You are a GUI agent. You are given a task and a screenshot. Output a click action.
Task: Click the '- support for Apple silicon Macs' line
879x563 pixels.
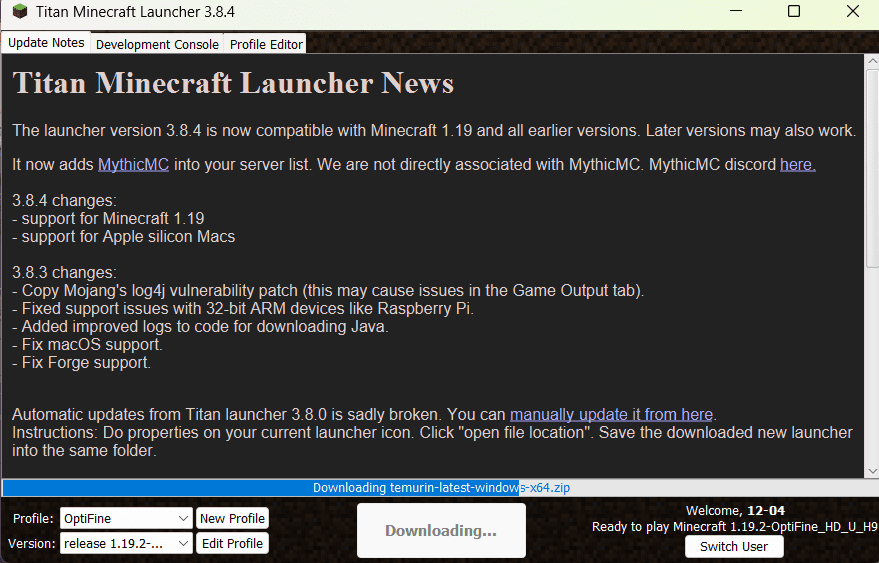[x=123, y=237]
